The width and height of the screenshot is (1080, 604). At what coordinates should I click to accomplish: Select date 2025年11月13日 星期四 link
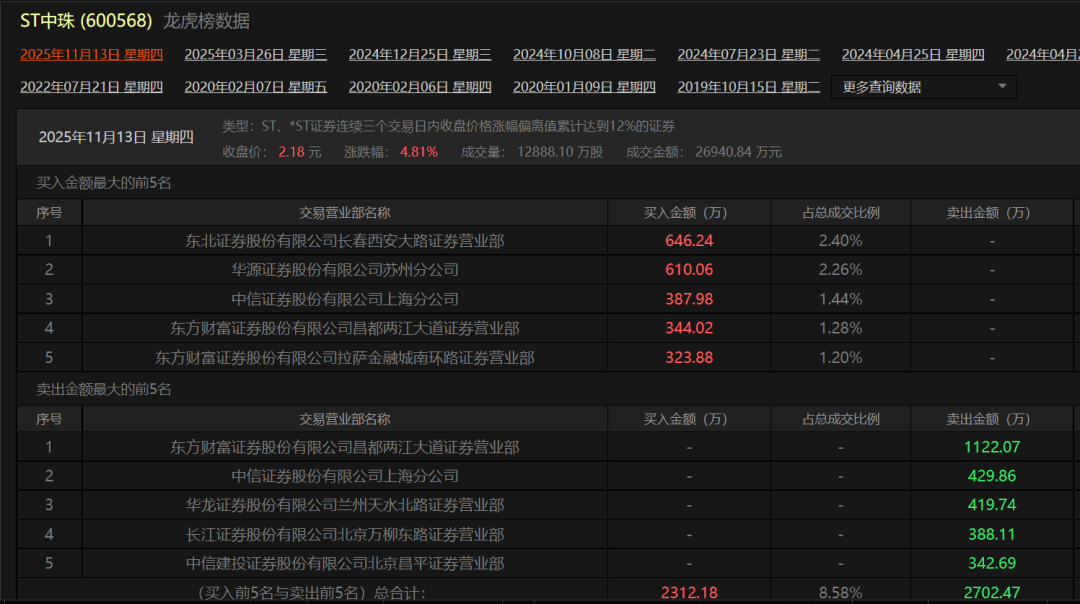[92, 54]
